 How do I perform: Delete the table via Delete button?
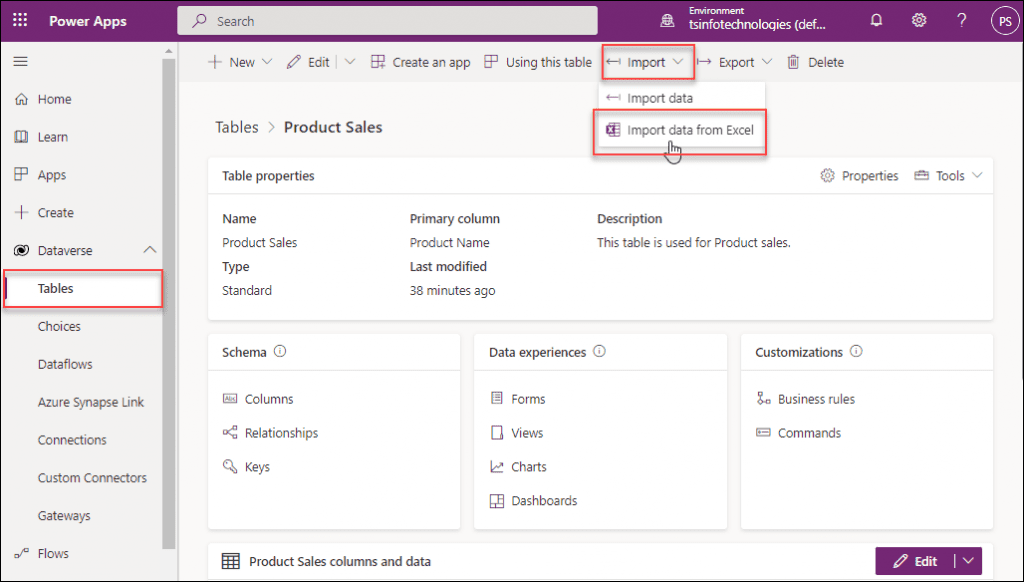pyautogui.click(x=816, y=62)
